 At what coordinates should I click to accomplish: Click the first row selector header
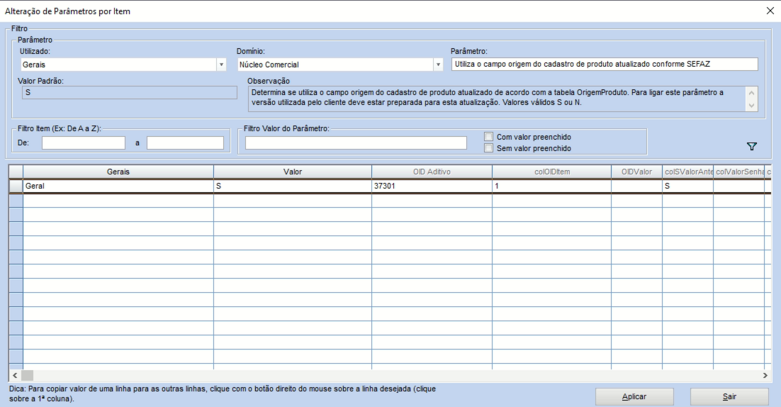[x=15, y=186]
